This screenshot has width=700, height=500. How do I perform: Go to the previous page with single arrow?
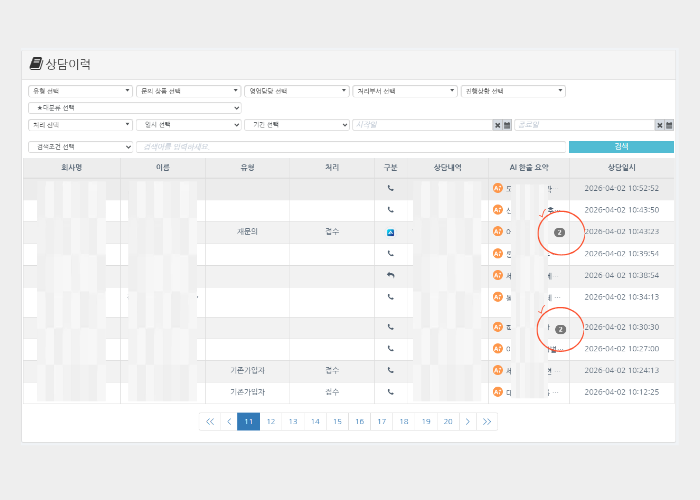pos(229,422)
